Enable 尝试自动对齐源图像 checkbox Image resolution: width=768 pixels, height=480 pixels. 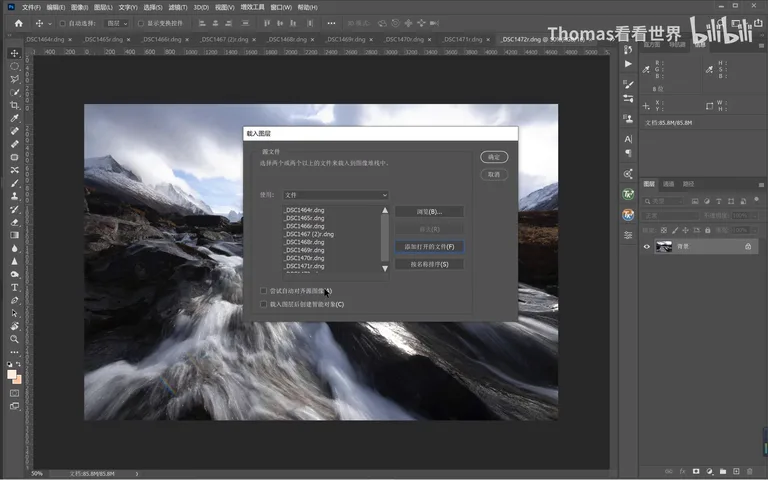(x=264, y=291)
